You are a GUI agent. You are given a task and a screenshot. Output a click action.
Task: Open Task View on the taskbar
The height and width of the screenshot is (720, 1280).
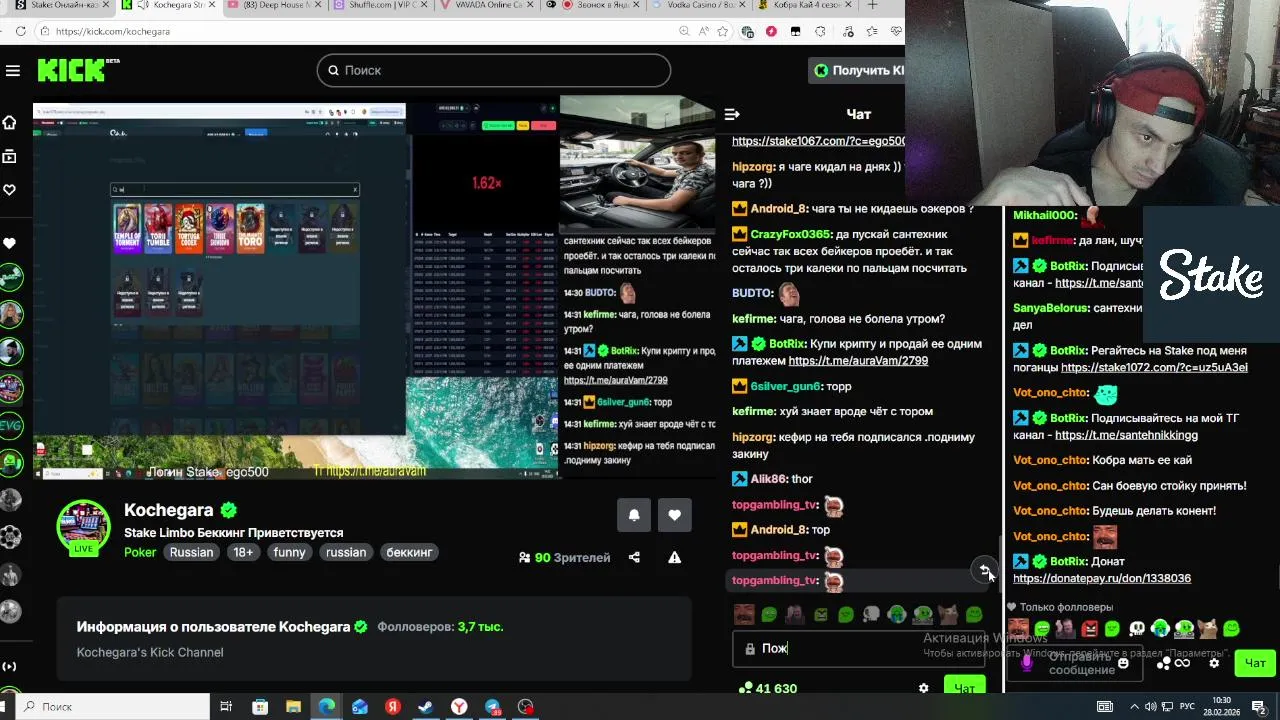pos(226,707)
